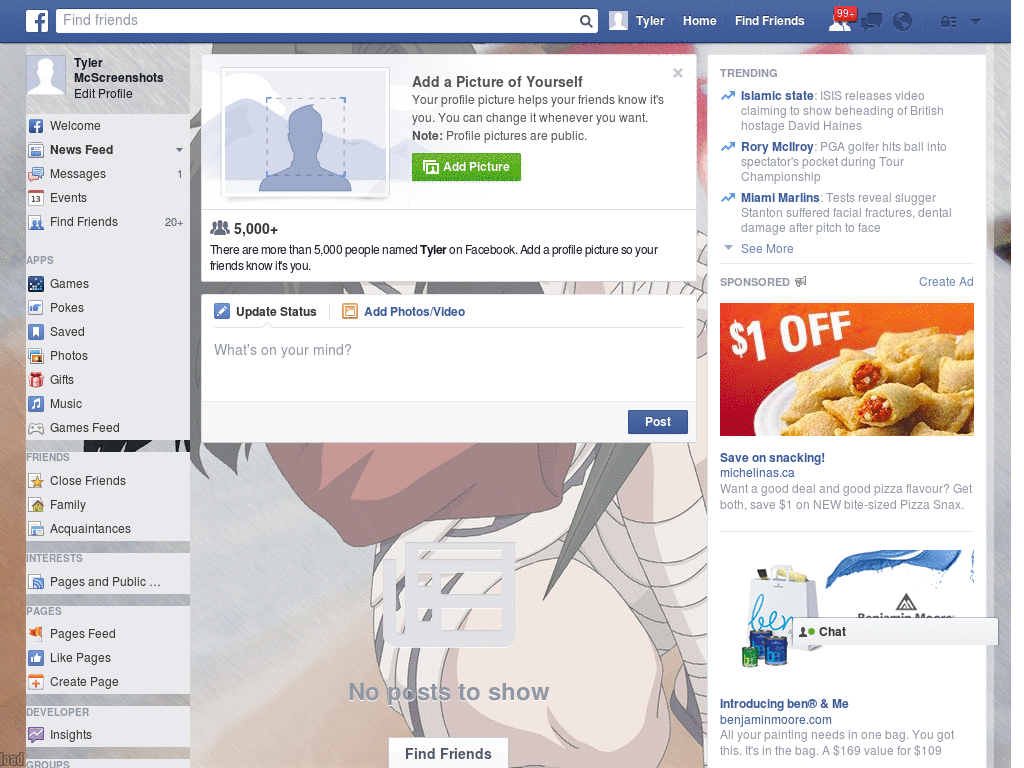The height and width of the screenshot is (768, 1024).
Task: Expand See More trending topics
Action: [767, 249]
